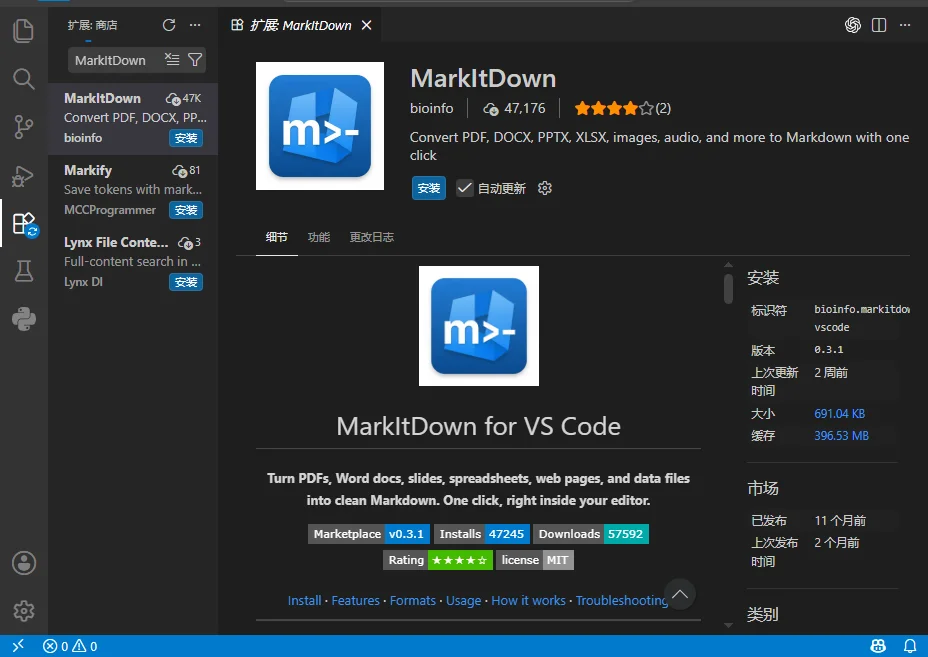Click the large MarkItDown logo in header
Screen dimensions: 928x657
pyautogui.click(x=320, y=126)
